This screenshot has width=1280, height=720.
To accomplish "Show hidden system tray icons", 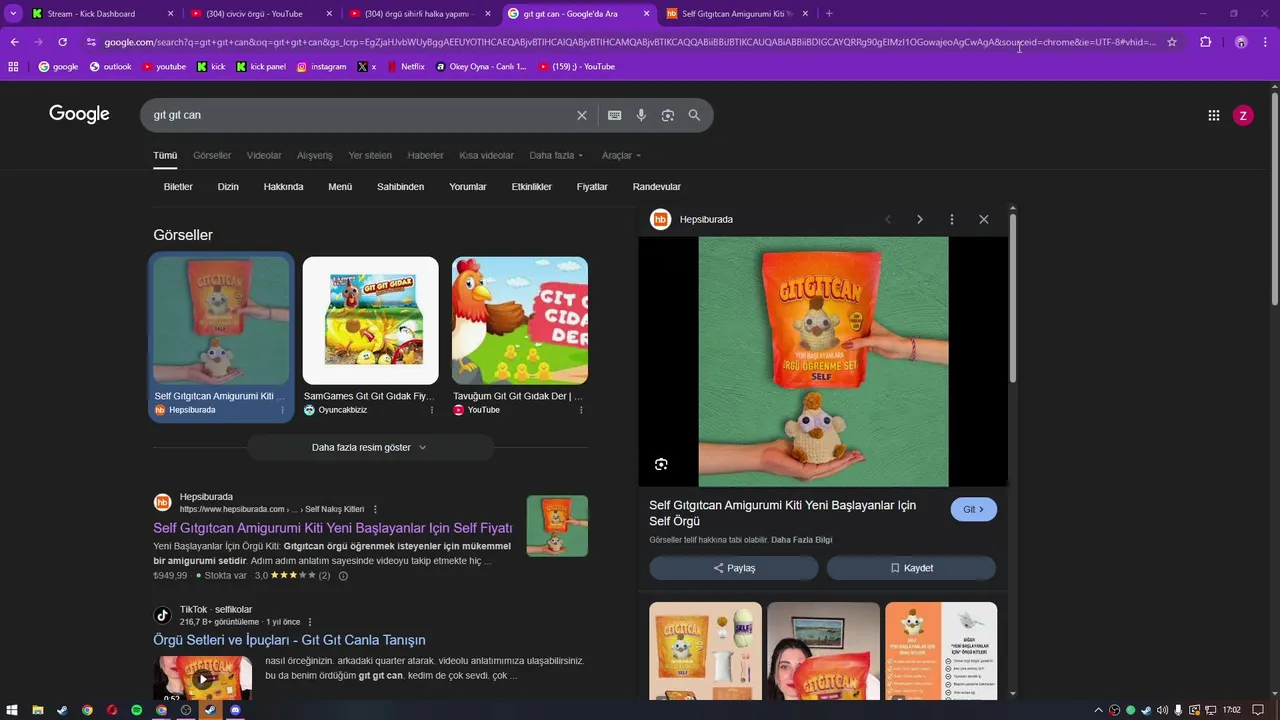I will (x=1098, y=710).
